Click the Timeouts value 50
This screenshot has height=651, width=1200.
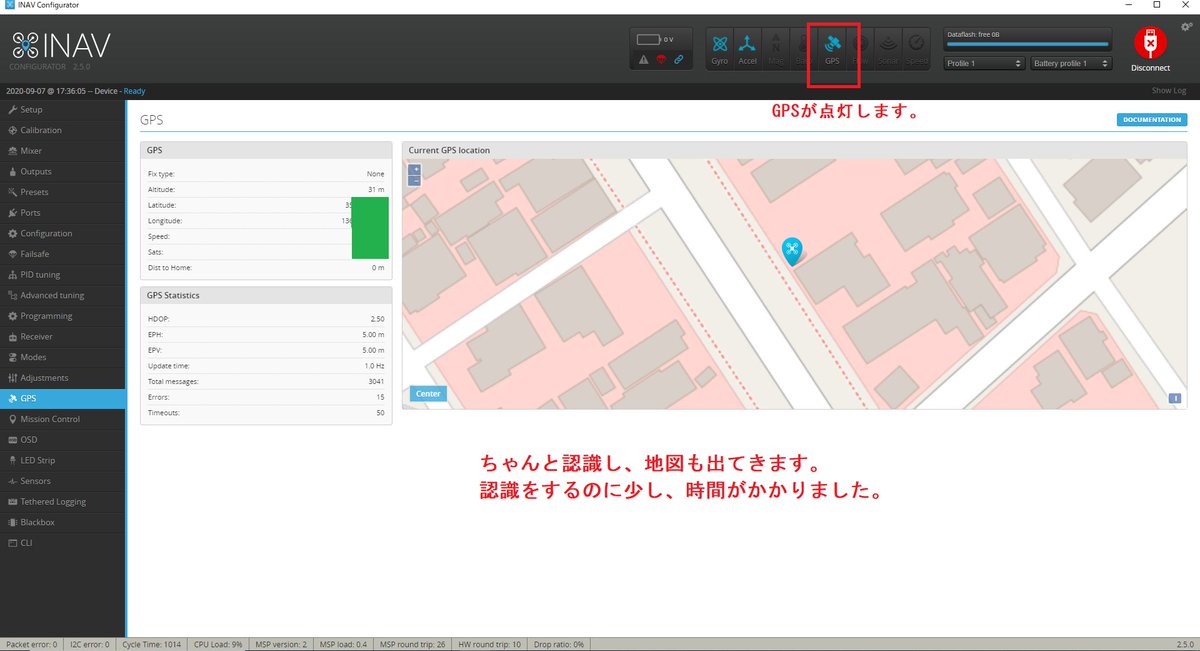point(381,412)
